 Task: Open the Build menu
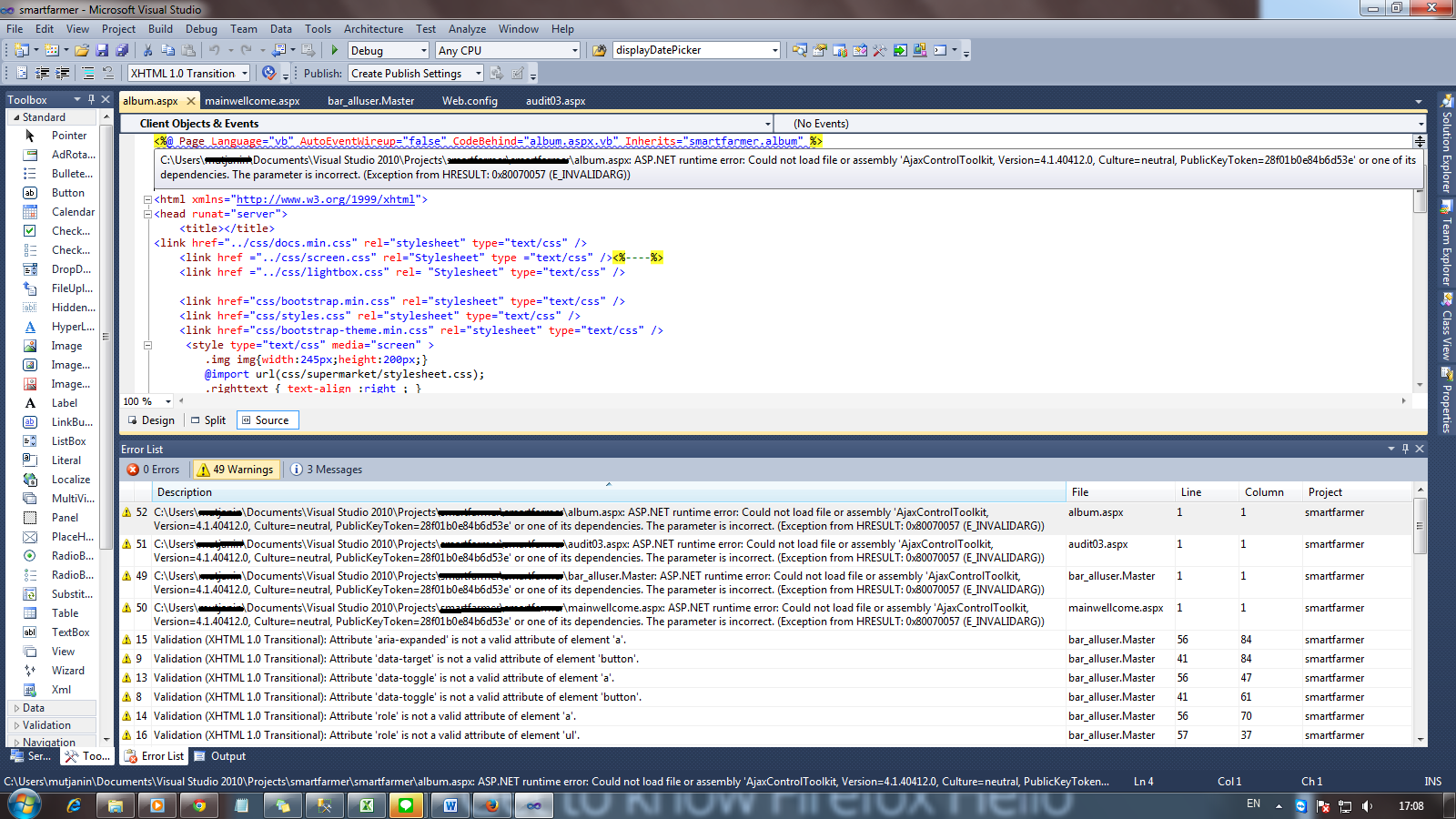click(x=160, y=29)
